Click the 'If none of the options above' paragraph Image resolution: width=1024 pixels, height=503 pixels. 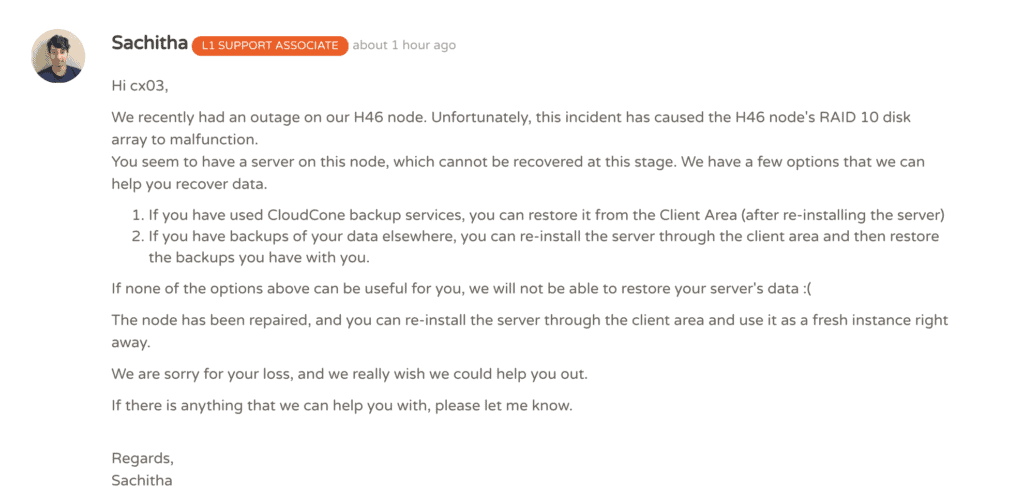point(461,289)
